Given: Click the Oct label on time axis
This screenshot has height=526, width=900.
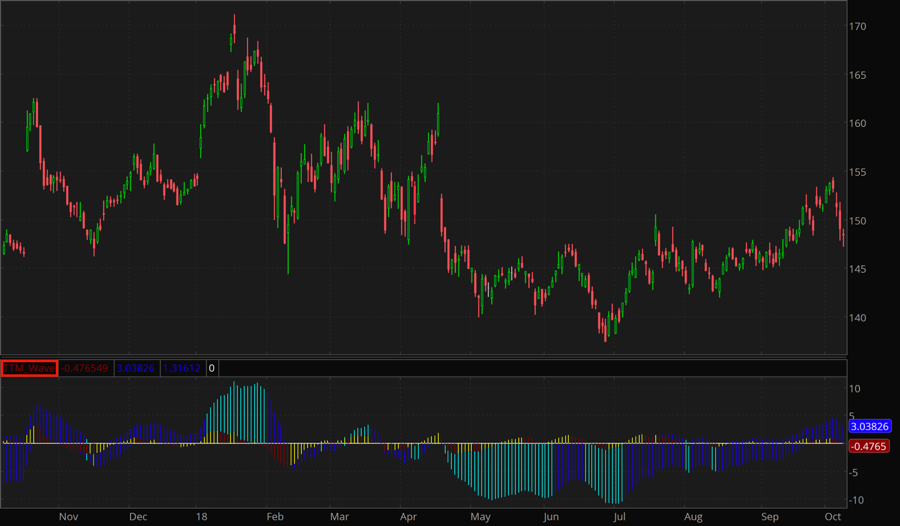Looking at the screenshot, I should 832,517.
